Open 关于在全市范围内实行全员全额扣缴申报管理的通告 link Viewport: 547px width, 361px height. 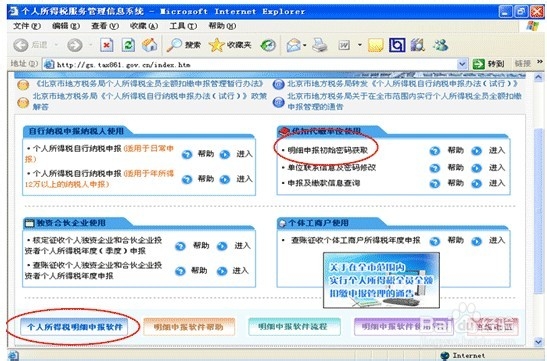404,101
